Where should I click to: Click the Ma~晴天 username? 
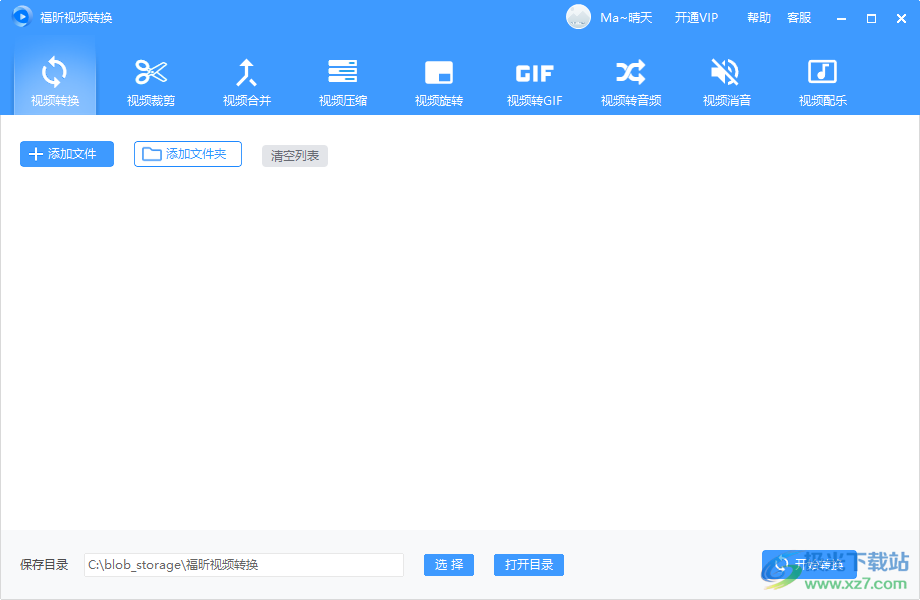(x=626, y=18)
